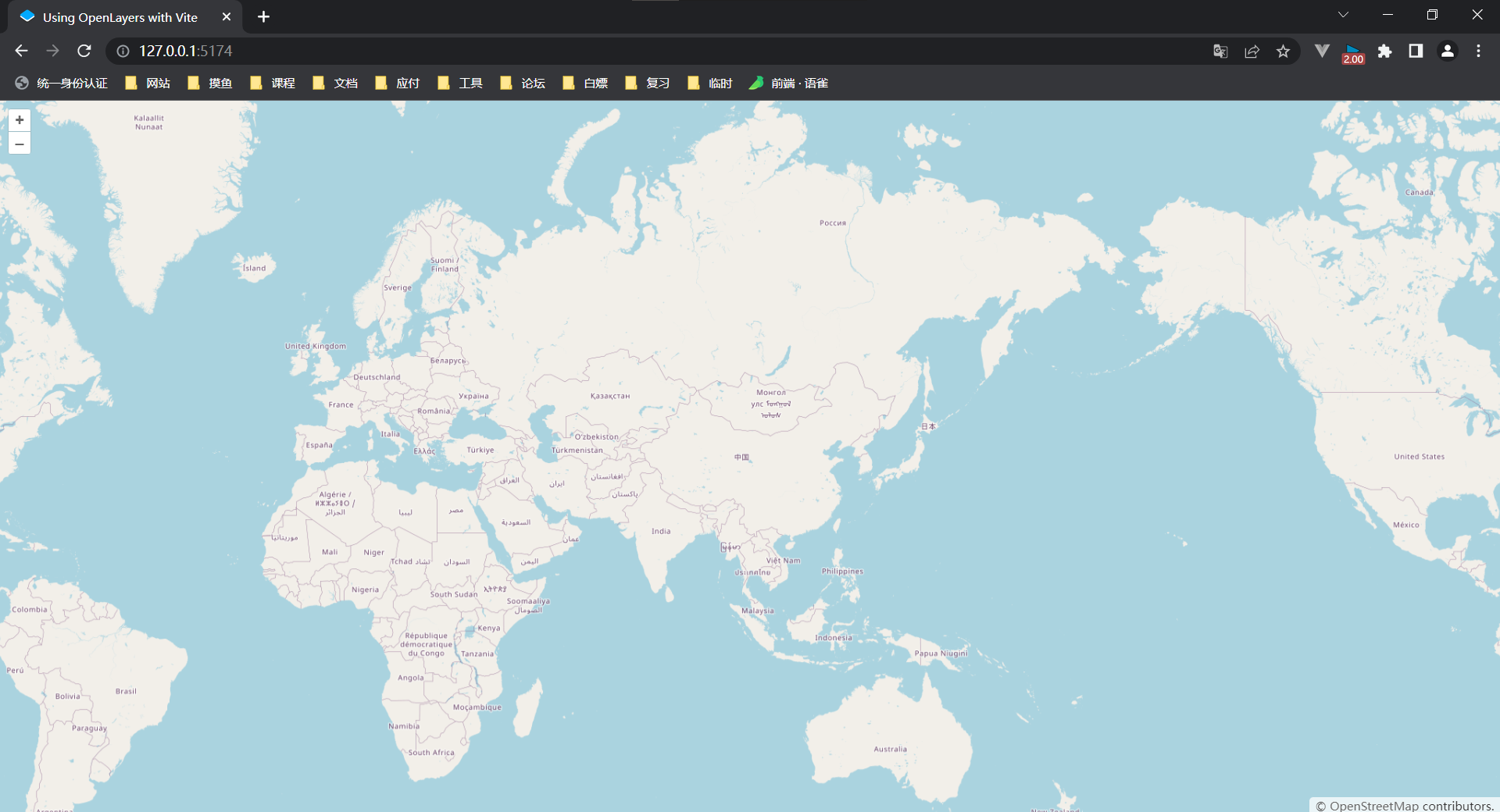Viewport: 1500px width, 812px height.
Task: Click the Philippines map label
Action: point(842,572)
